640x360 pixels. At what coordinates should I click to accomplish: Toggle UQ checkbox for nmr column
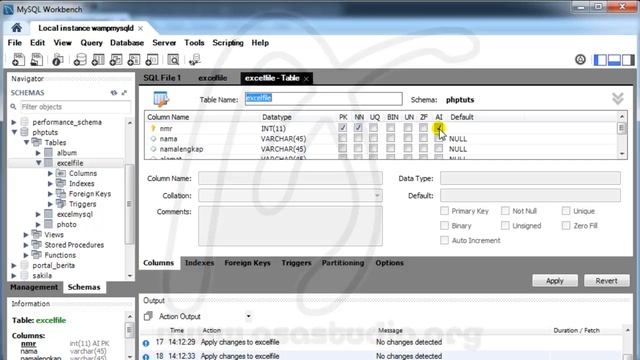click(373, 128)
